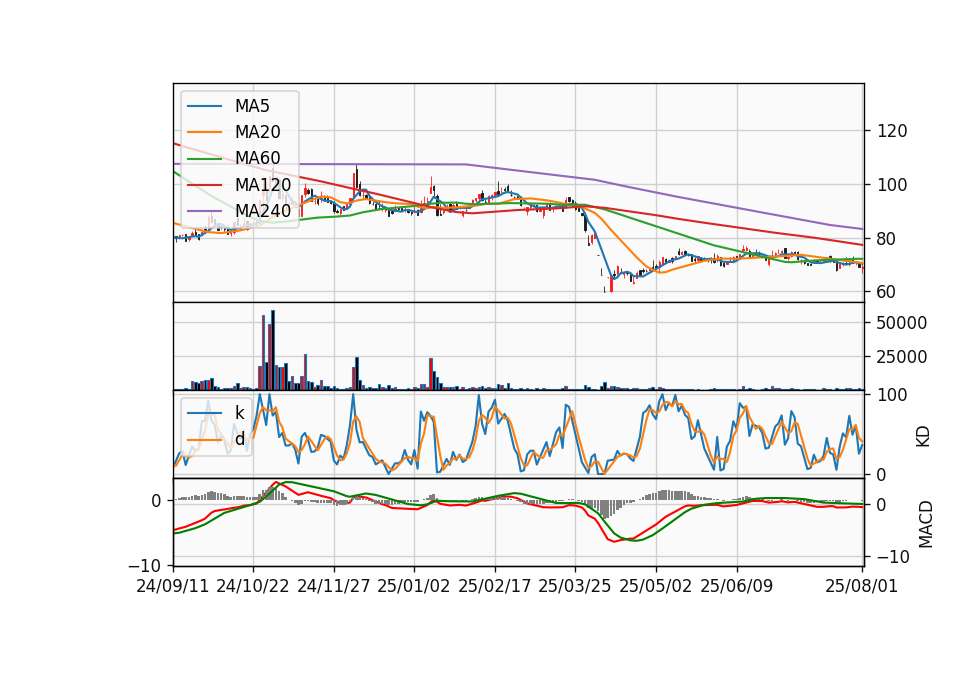The width and height of the screenshot is (960, 690).
Task: Click the 25/02/17 date axis label
Action: click(x=495, y=586)
